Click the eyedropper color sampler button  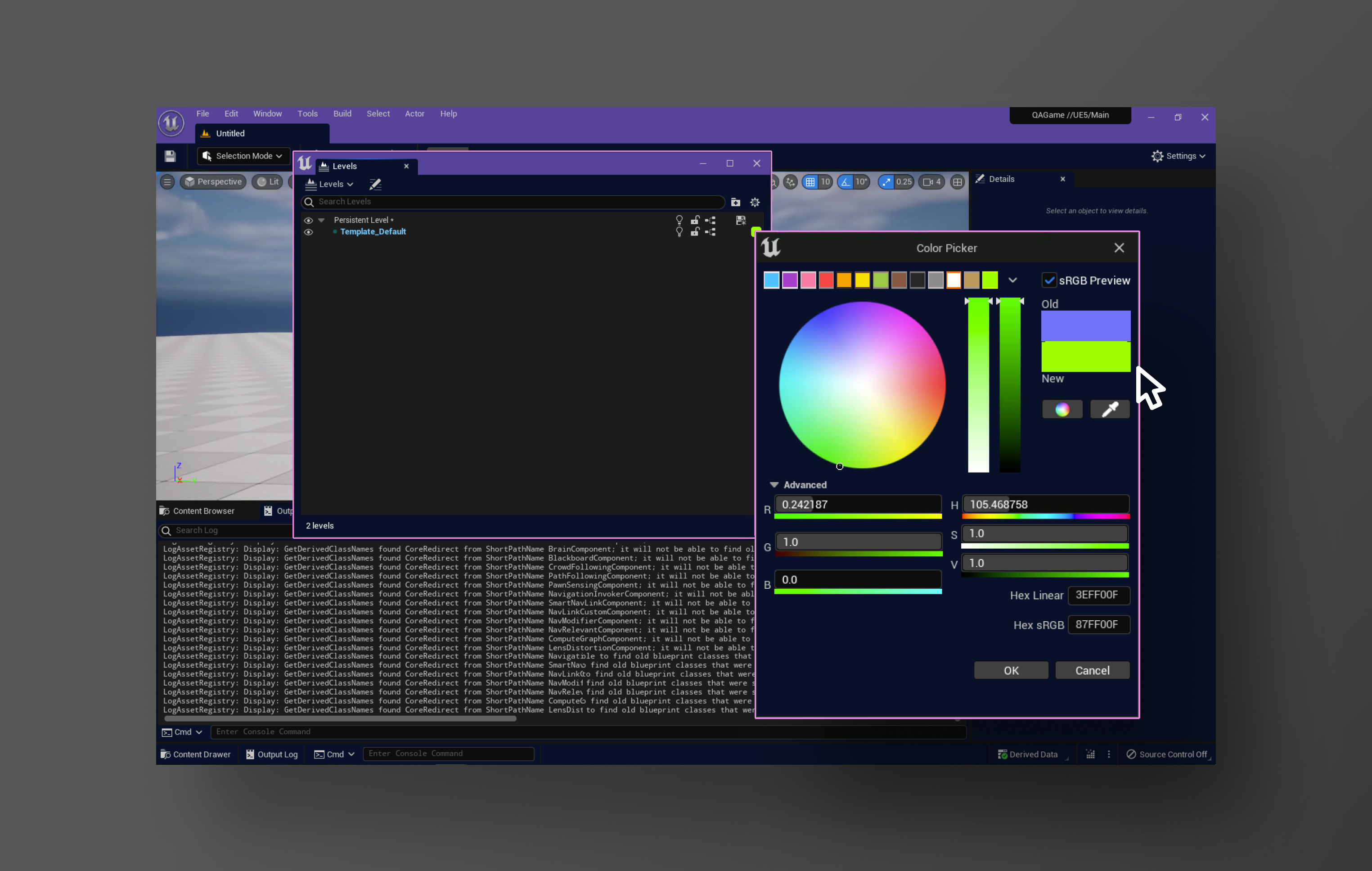(x=1109, y=409)
